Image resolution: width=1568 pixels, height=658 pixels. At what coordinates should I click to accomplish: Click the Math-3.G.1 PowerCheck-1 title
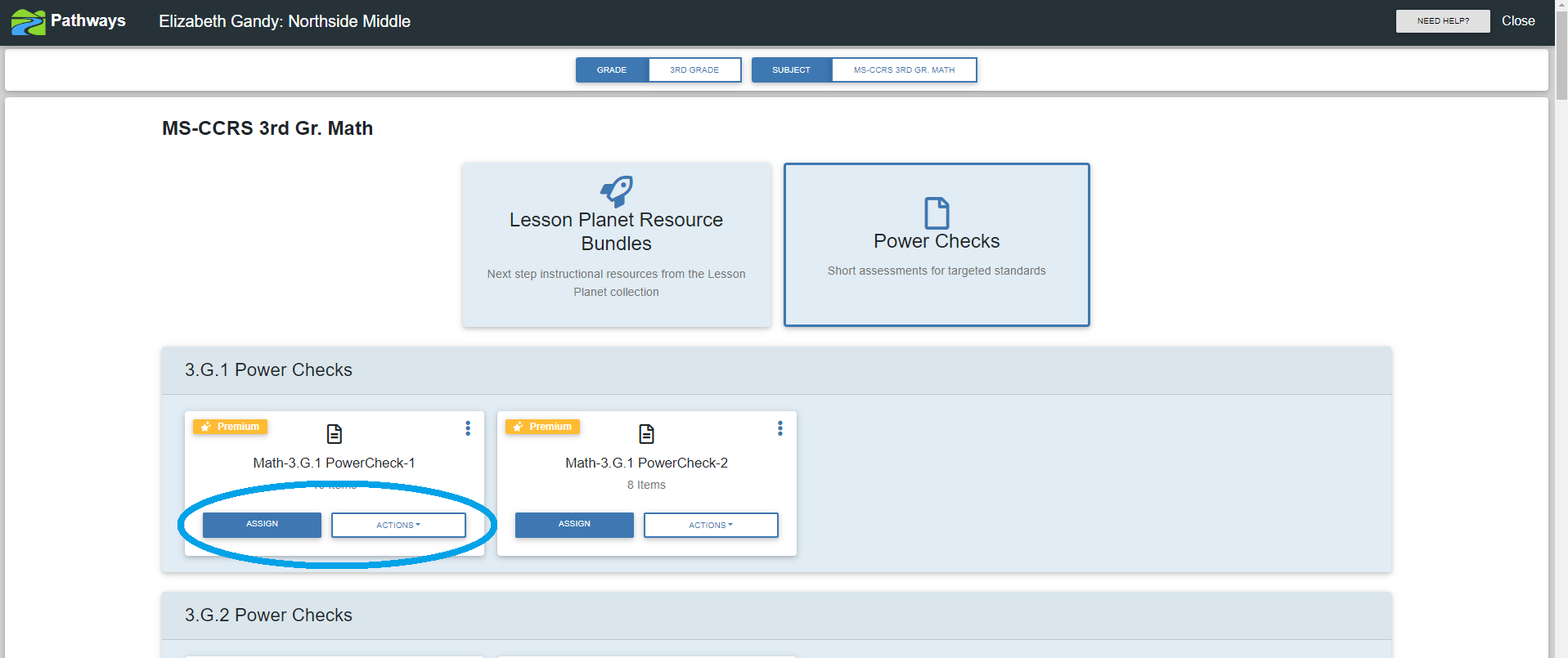pyautogui.click(x=334, y=463)
